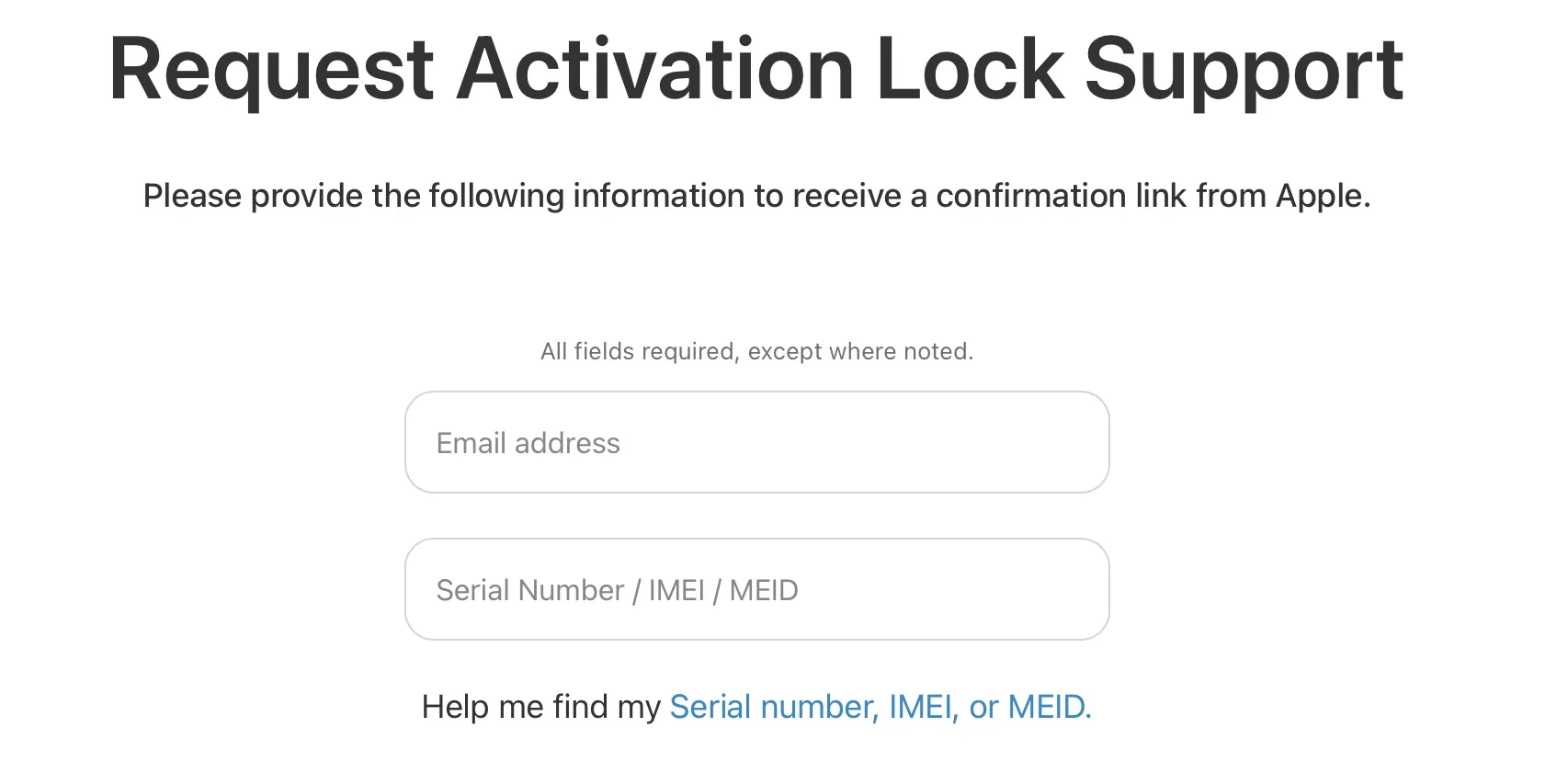Click the 'IMEI' placeholder in the serial field
This screenshot has height=773, width=1568.
coord(676,590)
